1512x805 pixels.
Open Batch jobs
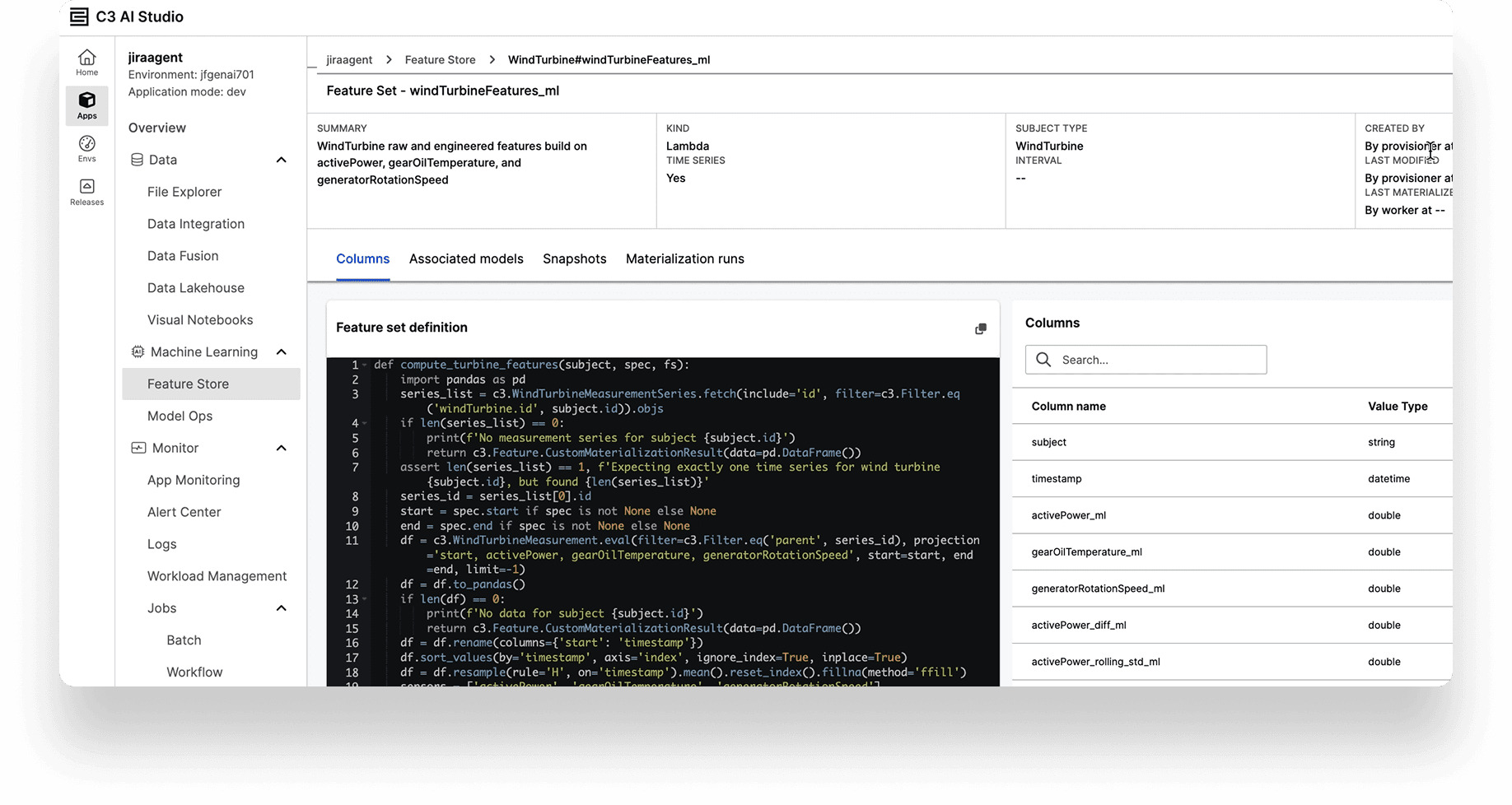tap(184, 640)
